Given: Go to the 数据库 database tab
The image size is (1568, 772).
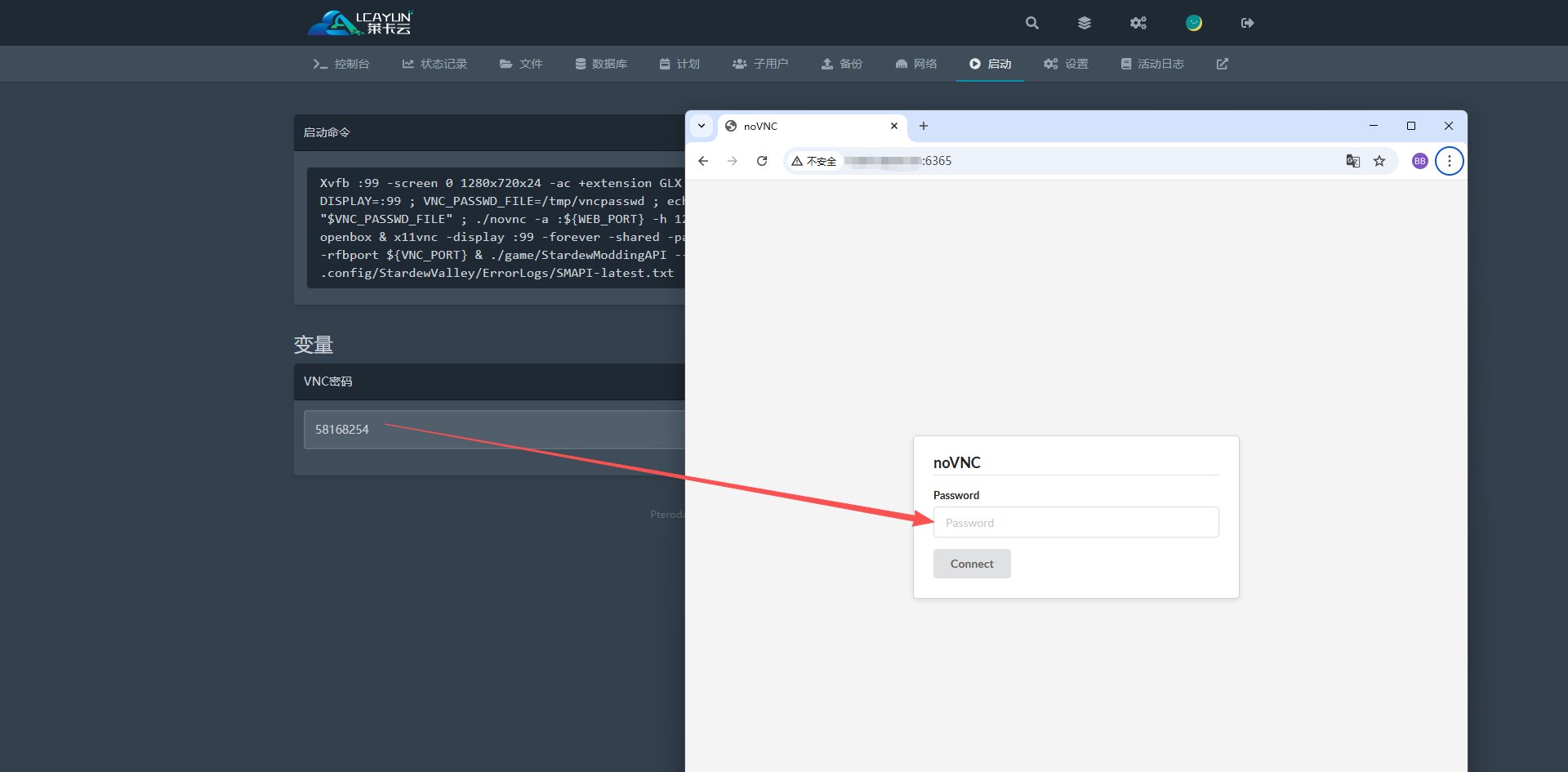Looking at the screenshot, I should click(601, 64).
